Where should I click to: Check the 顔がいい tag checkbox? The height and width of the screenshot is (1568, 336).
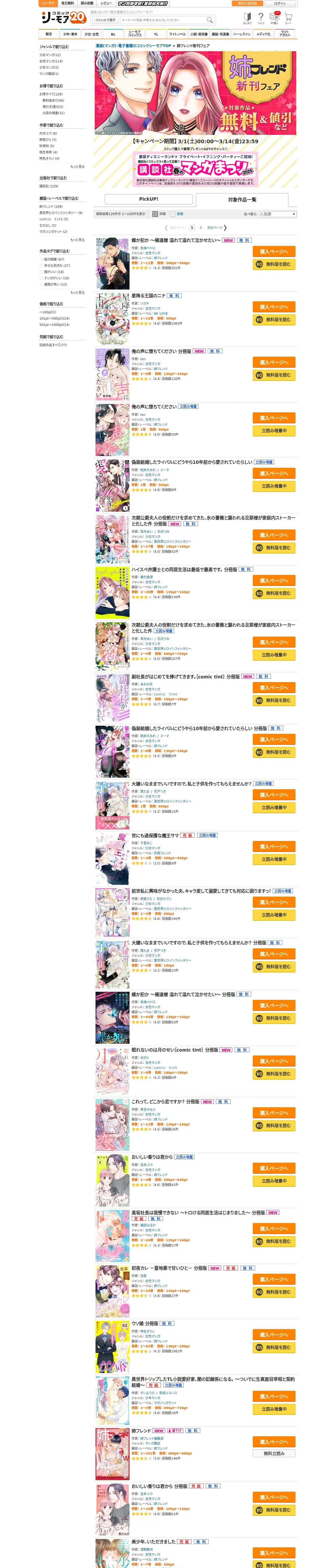click(41, 272)
